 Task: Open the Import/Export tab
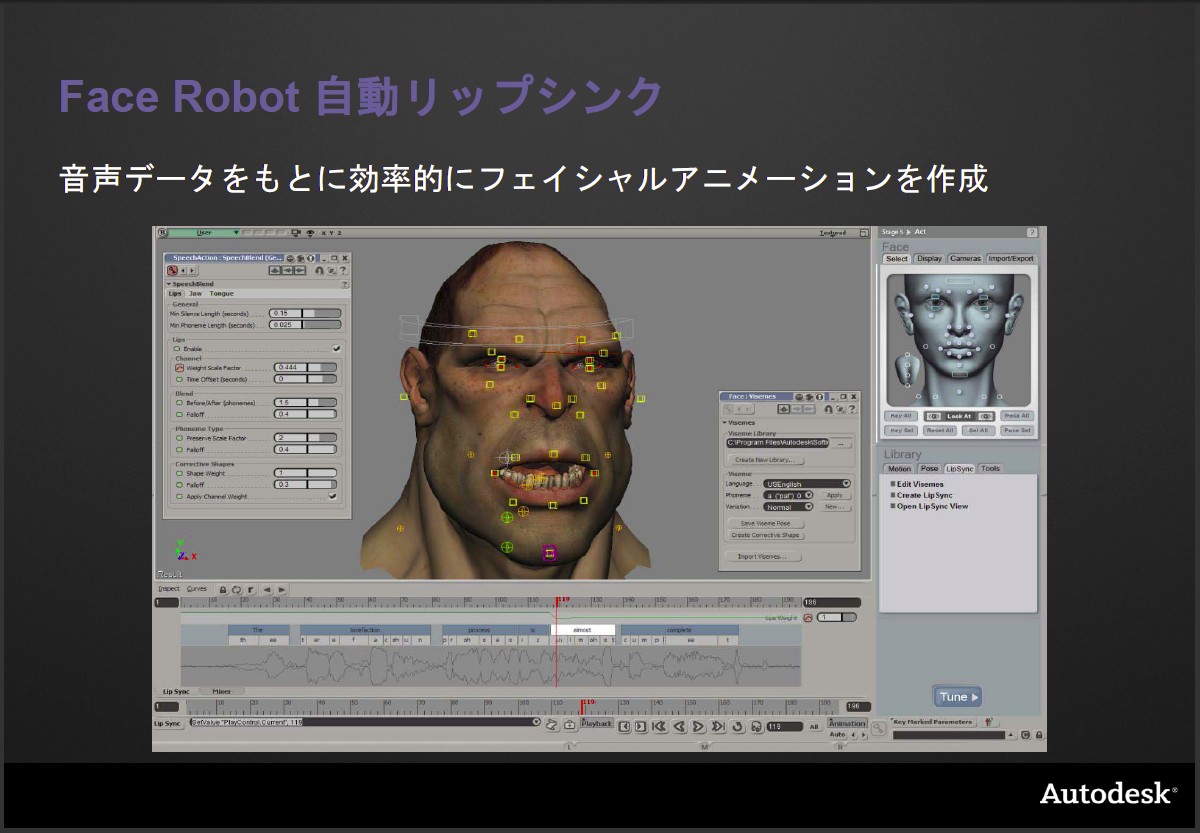point(1011,258)
